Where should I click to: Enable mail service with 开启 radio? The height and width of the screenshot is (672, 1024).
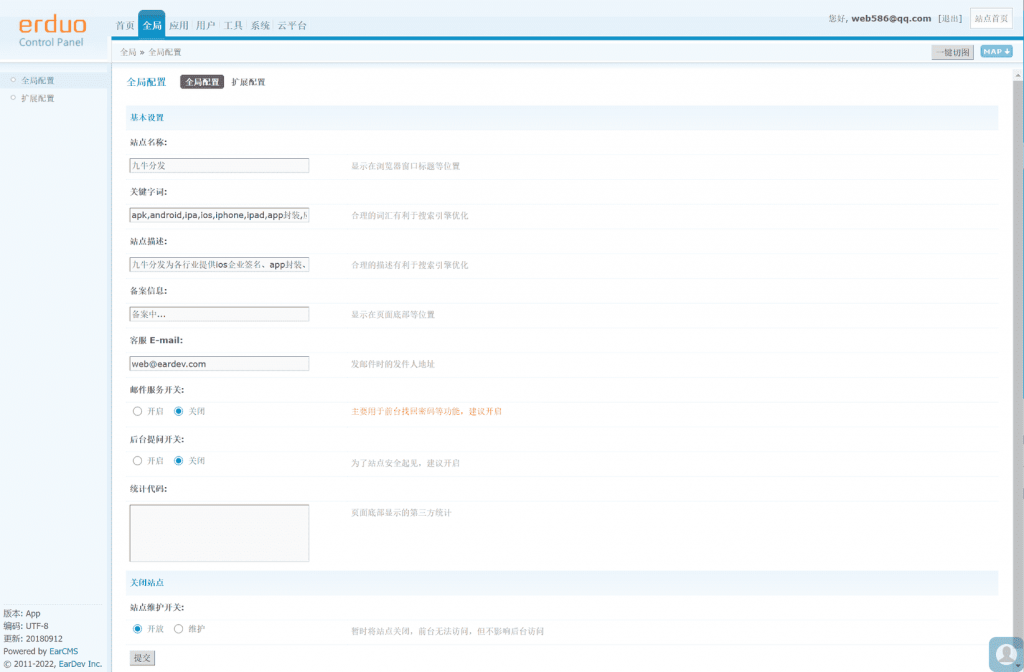click(138, 411)
